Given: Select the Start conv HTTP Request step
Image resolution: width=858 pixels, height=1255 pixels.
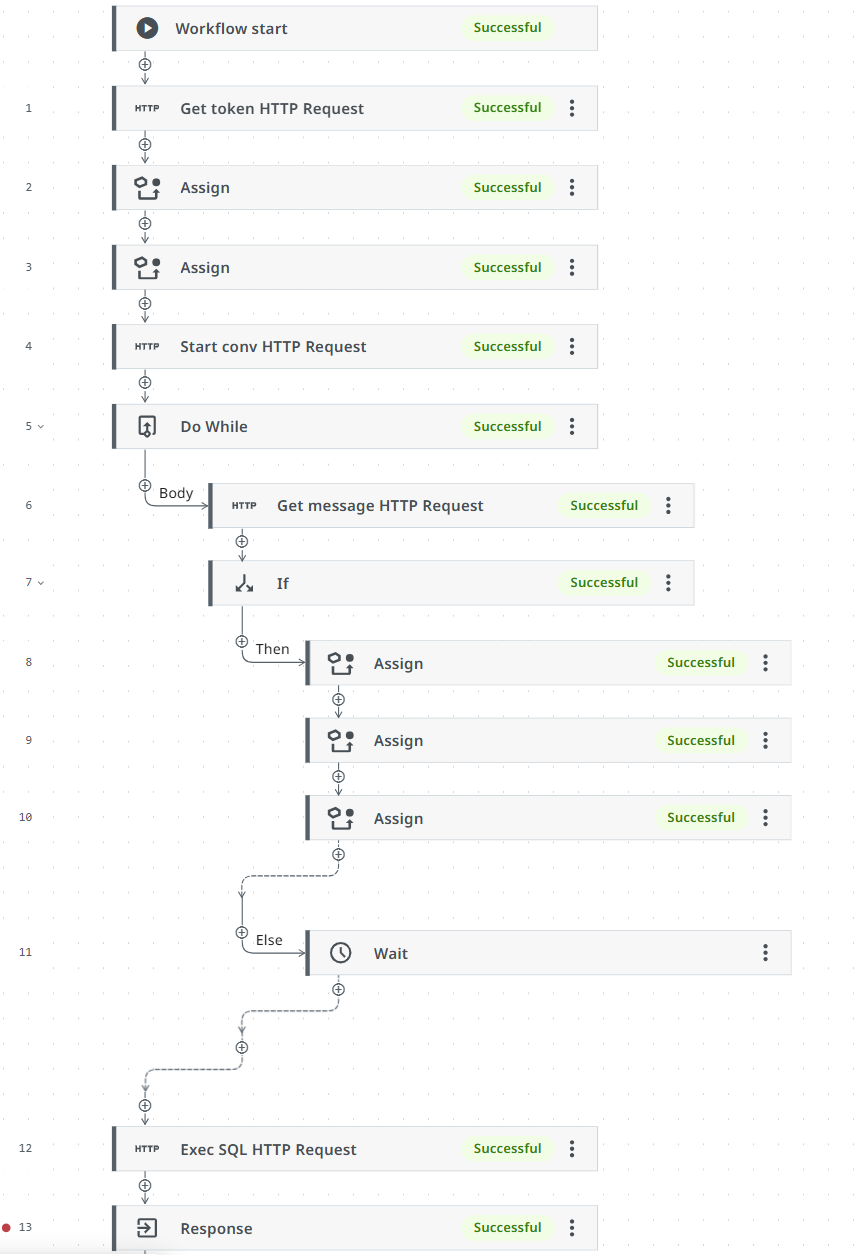Looking at the screenshot, I should (x=273, y=347).
